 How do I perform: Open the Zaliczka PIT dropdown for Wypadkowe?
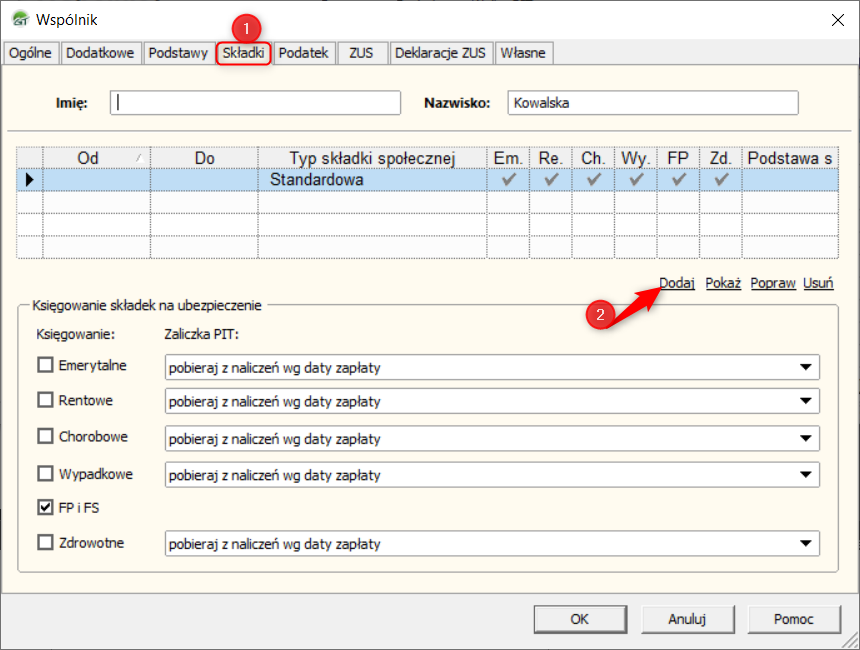[492, 475]
